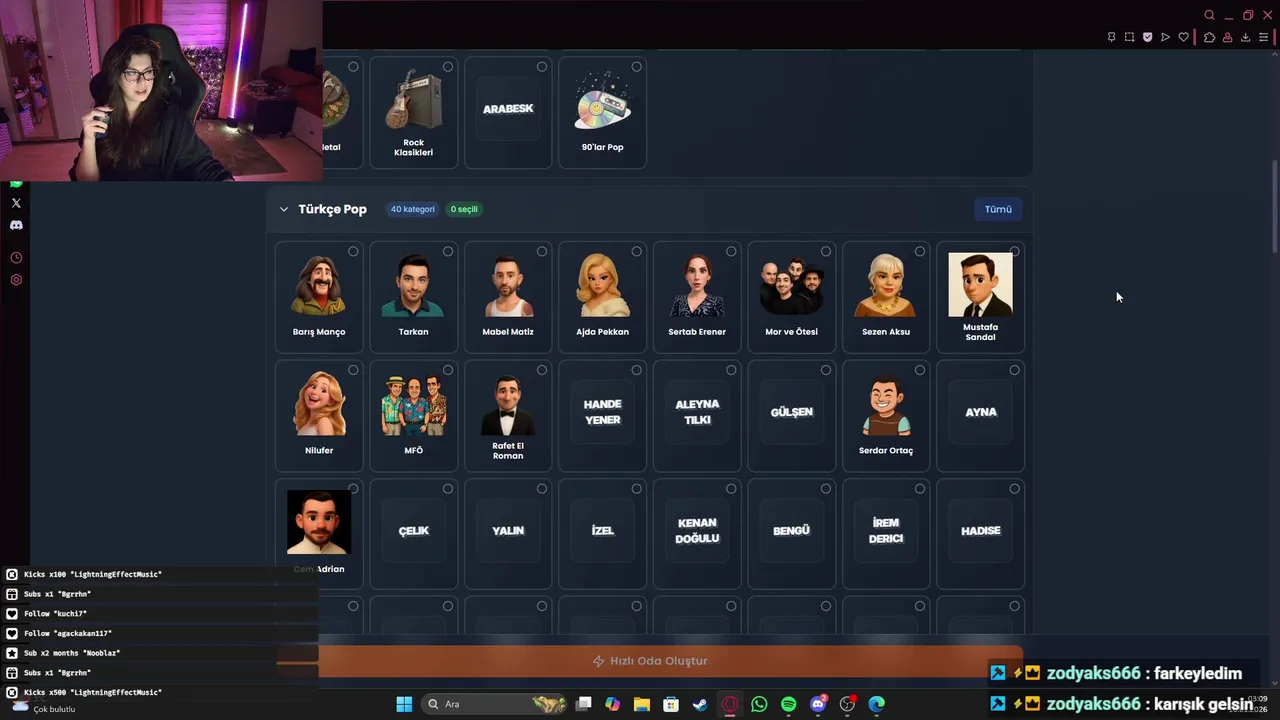This screenshot has height=720, width=1280.
Task: Tick the Tarkan card selection circle
Action: click(x=447, y=251)
